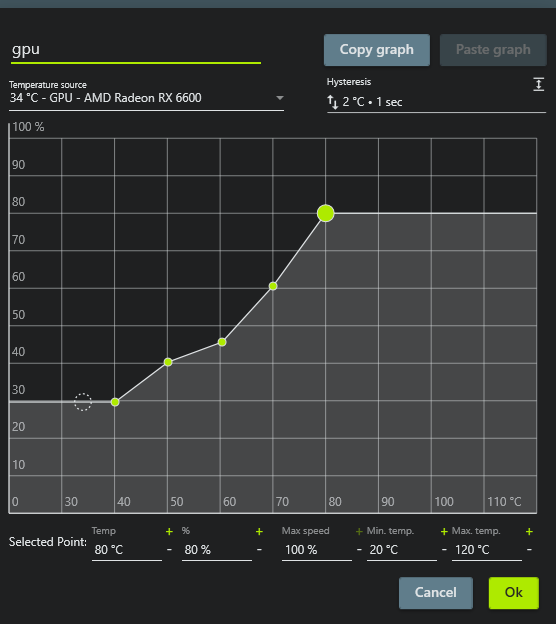Decrease Min. temp. with its minus

[x=444, y=550]
